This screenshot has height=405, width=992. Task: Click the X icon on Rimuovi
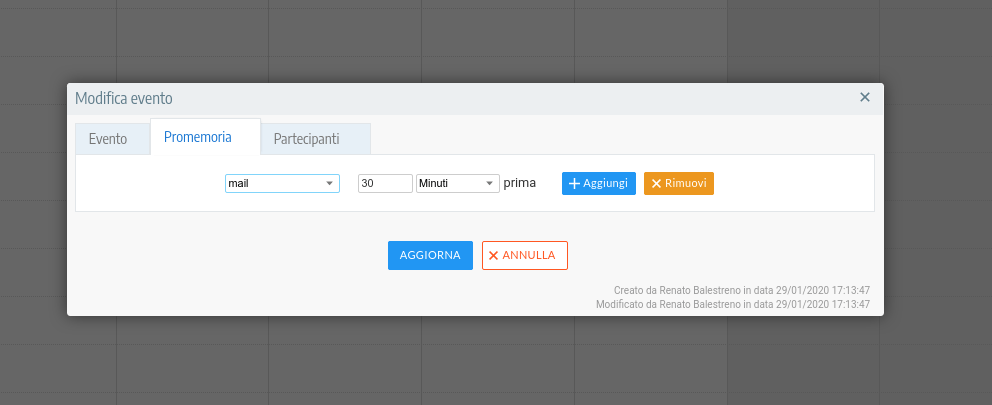pyautogui.click(x=657, y=184)
